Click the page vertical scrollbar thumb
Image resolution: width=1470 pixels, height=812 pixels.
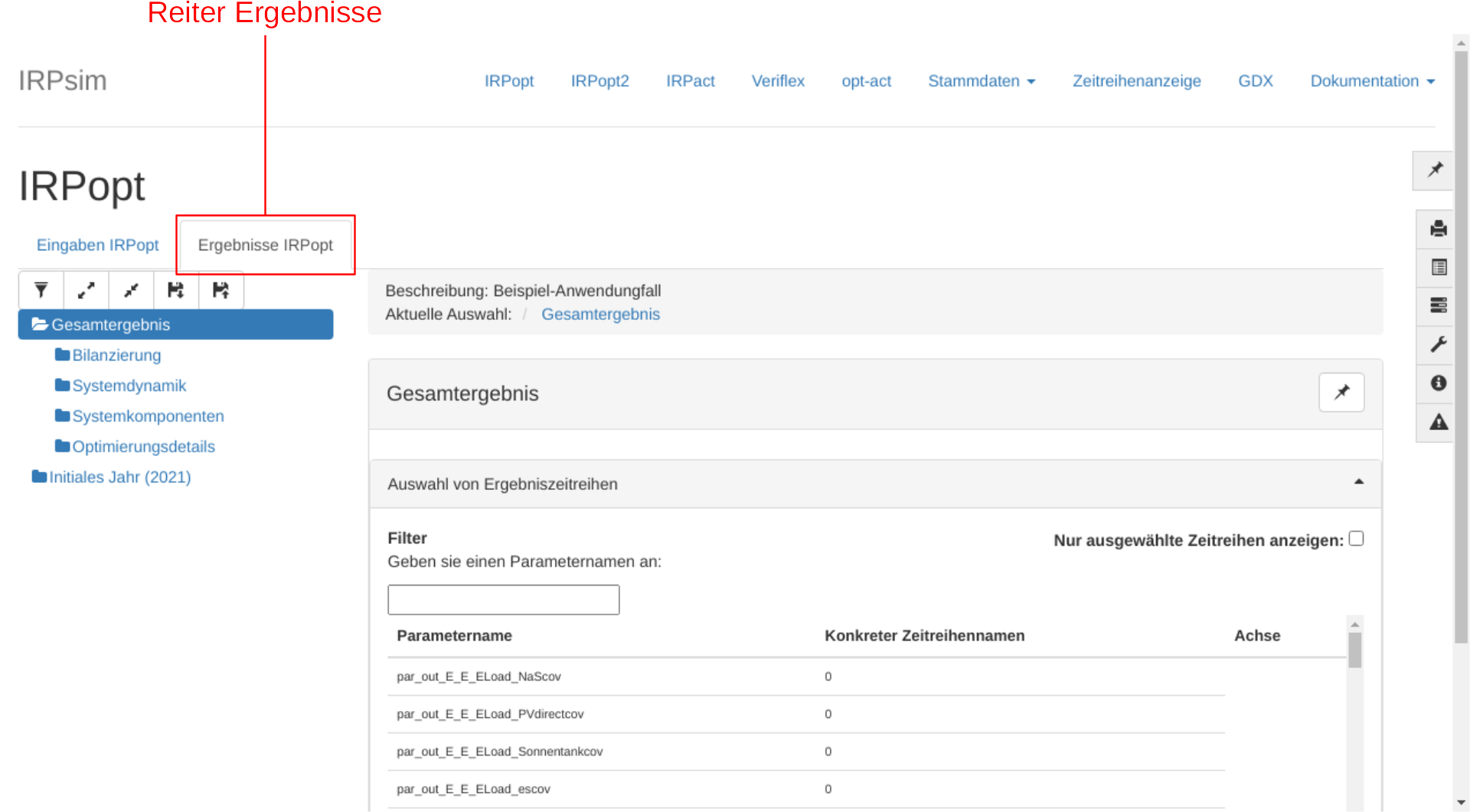coord(1462,347)
